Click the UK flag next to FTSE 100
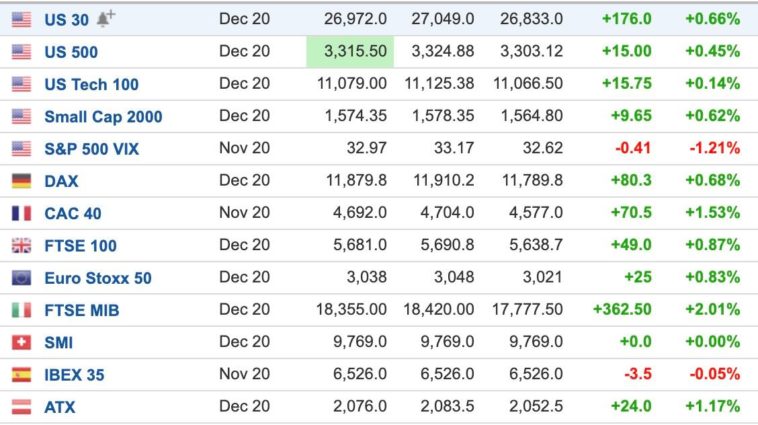This screenshot has height=425, width=758. (21, 246)
